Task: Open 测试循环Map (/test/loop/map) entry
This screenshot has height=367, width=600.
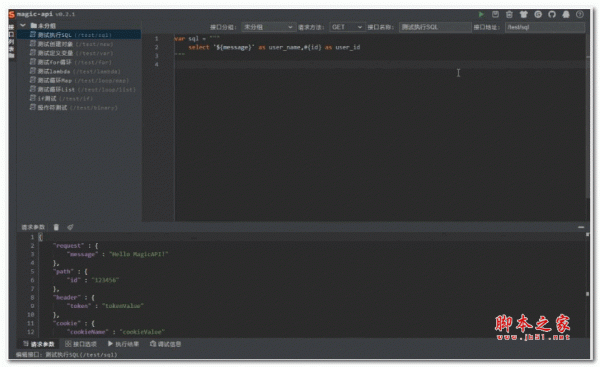Action: [79, 80]
